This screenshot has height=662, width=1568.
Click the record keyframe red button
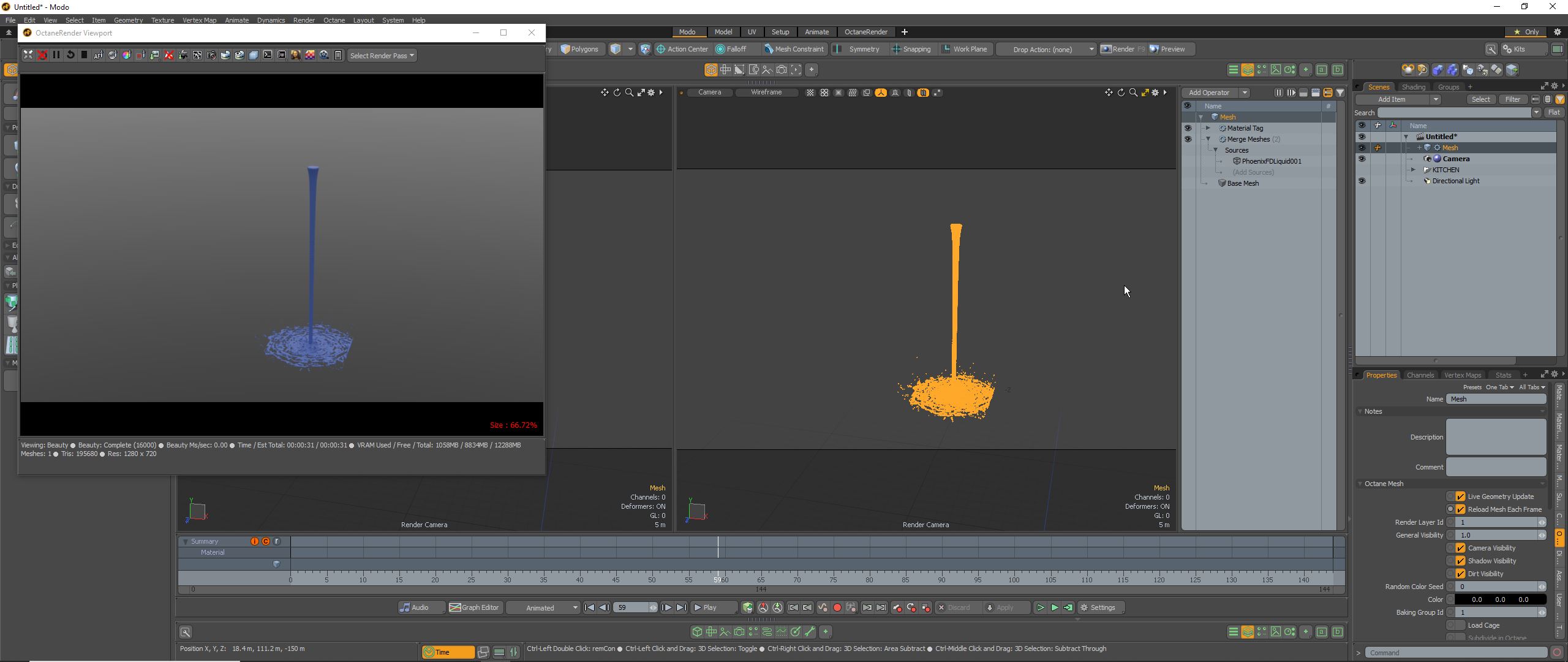[x=837, y=607]
